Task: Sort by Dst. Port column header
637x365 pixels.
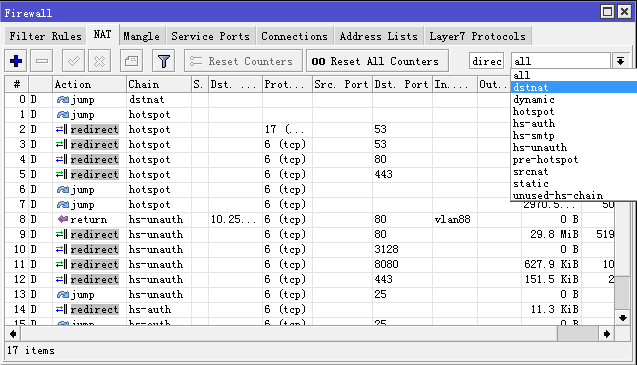Action: [x=402, y=85]
